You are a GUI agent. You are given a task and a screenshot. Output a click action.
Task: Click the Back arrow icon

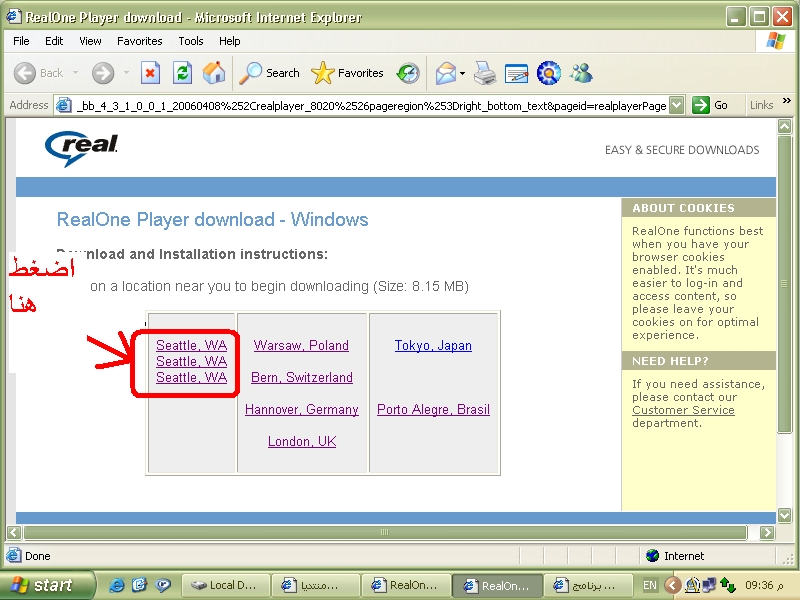click(x=24, y=73)
